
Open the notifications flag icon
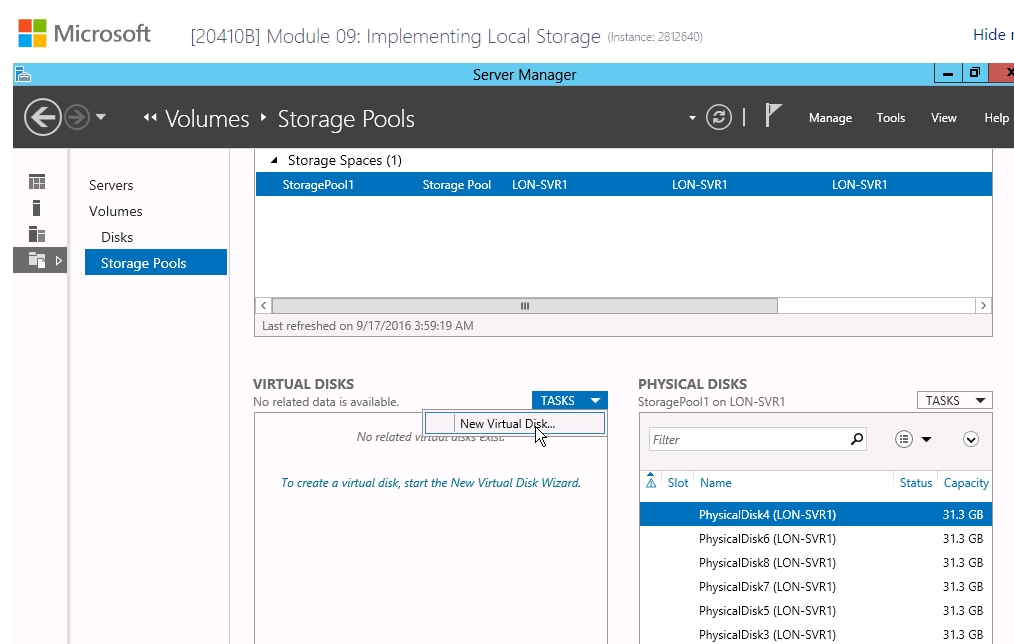pyautogui.click(x=773, y=116)
